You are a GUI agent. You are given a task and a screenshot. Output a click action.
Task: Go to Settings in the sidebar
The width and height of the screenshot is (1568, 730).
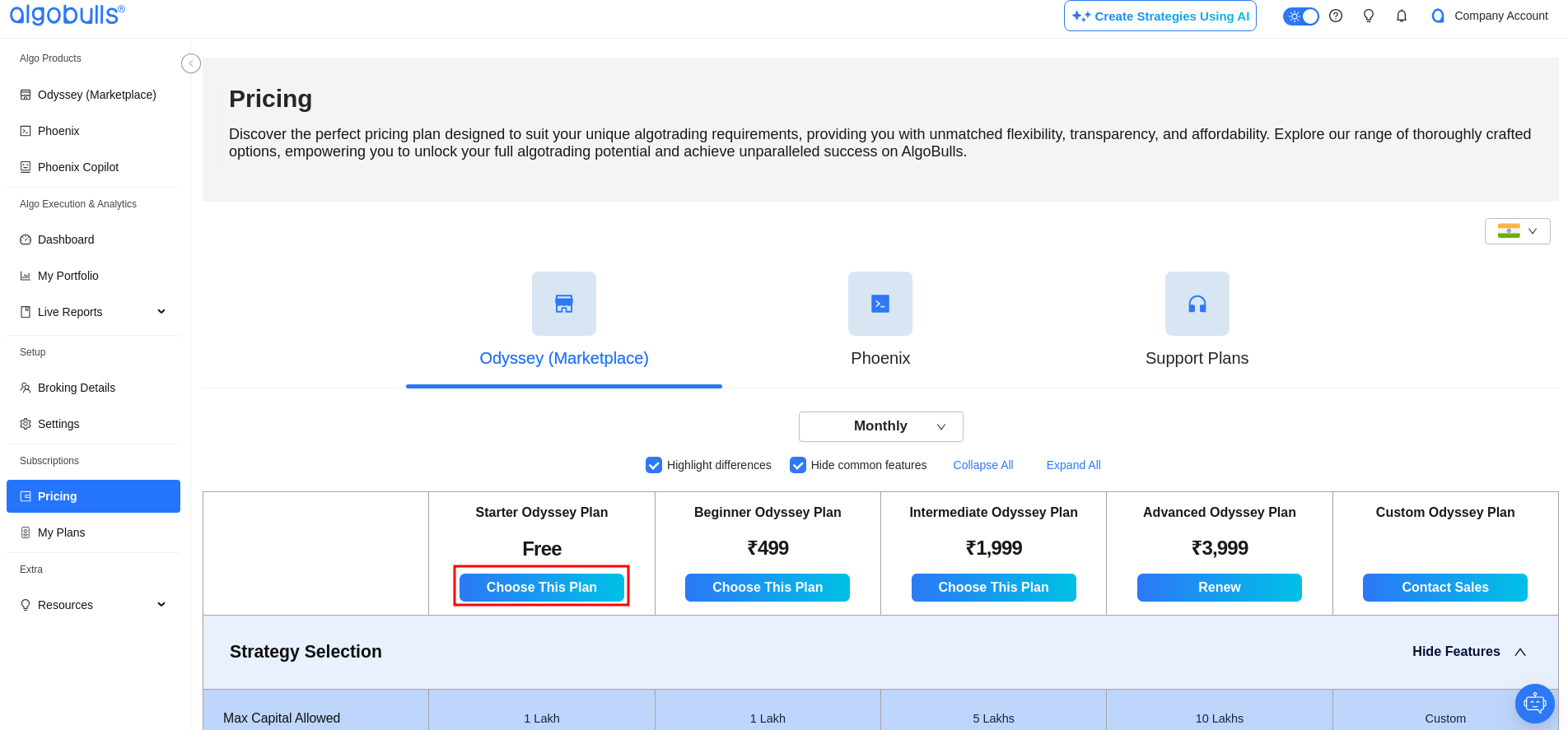point(93,424)
